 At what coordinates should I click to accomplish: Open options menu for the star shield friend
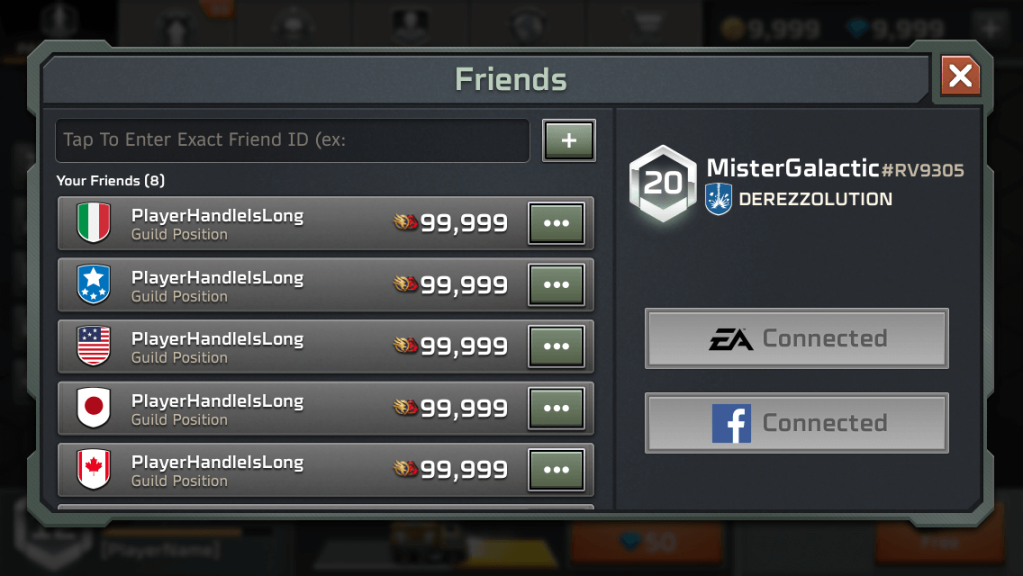[x=556, y=284]
